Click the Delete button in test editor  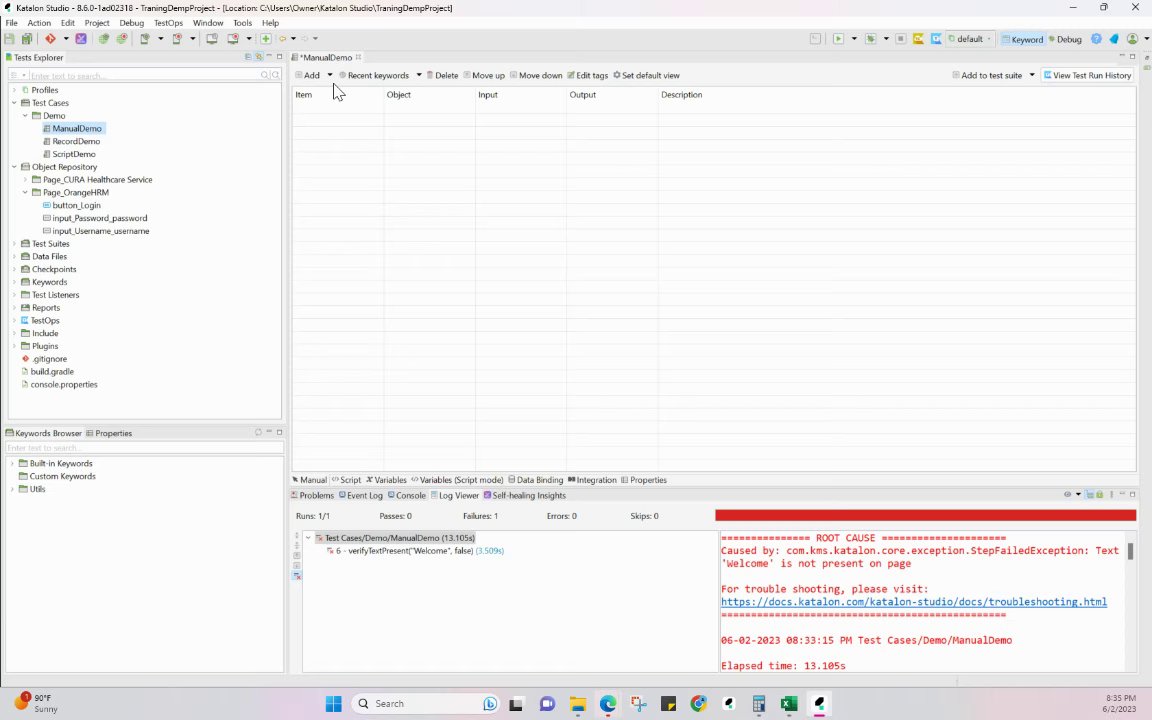tap(442, 75)
